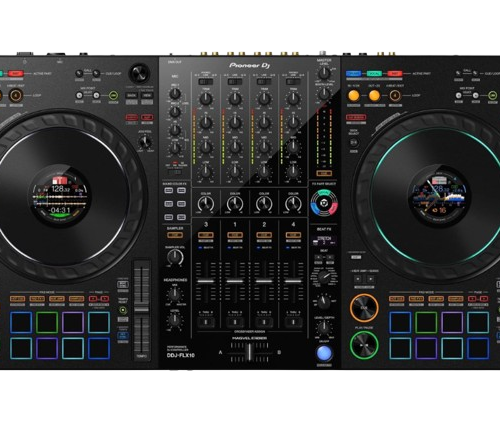
Task: Tap the green VOCAL active part button on right deck
Action: coord(374,73)
